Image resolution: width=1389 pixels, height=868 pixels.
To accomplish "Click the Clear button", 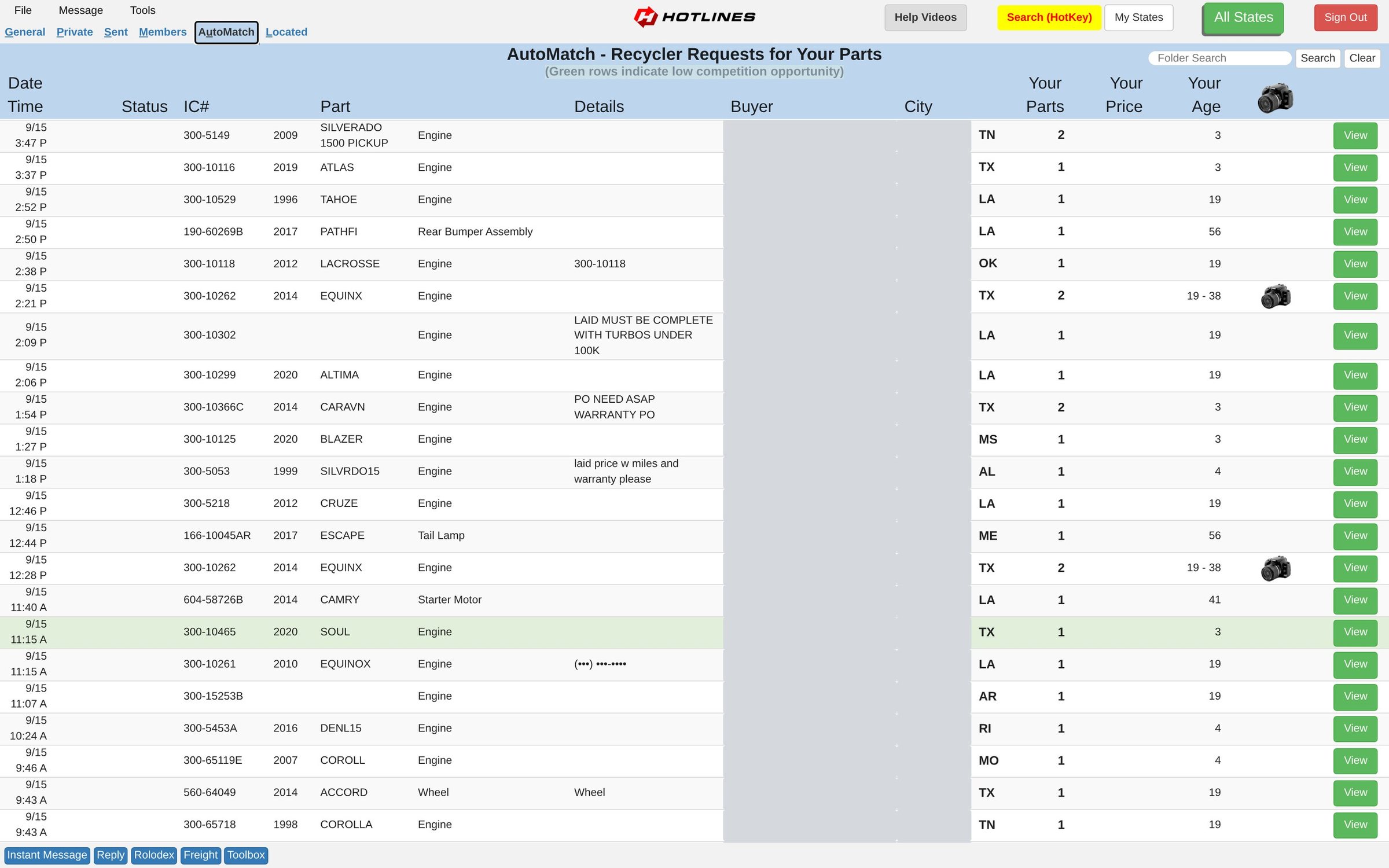I will [x=1362, y=58].
